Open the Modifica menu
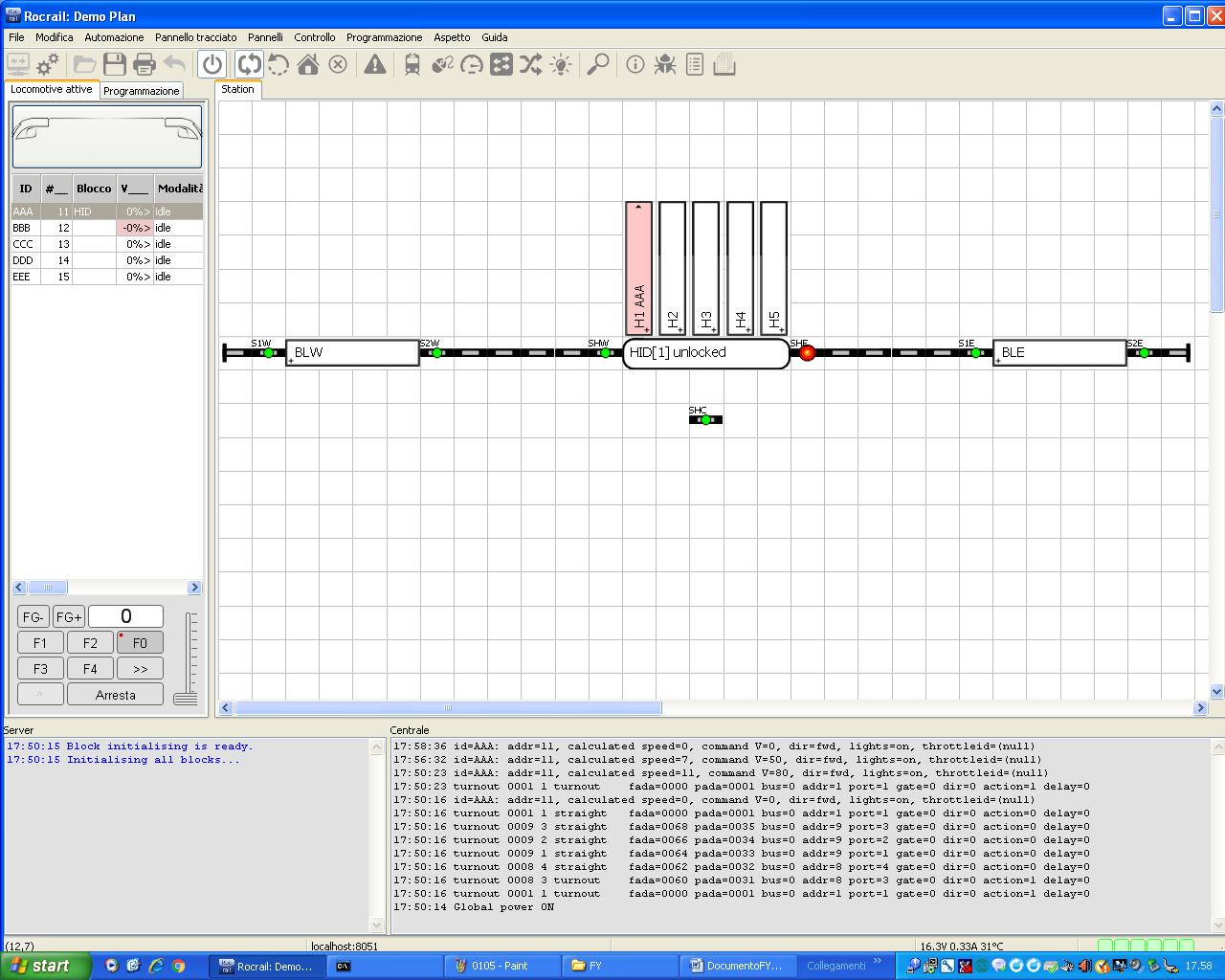The image size is (1225, 980). click(x=55, y=37)
